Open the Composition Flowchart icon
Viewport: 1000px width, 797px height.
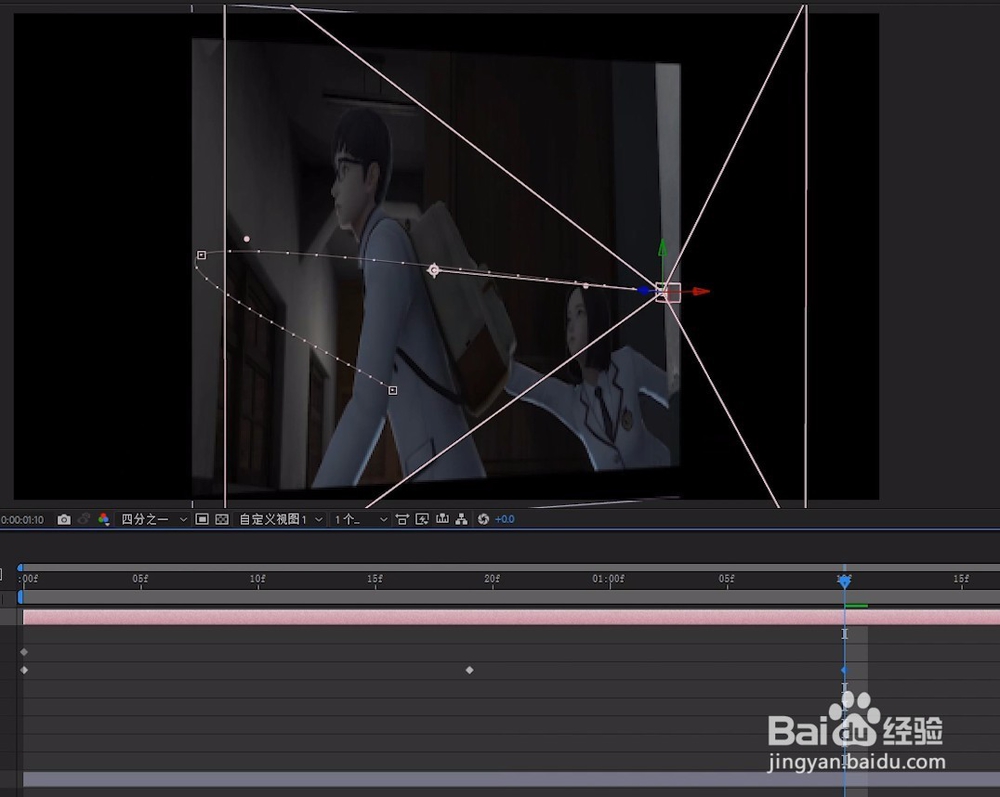[x=462, y=520]
